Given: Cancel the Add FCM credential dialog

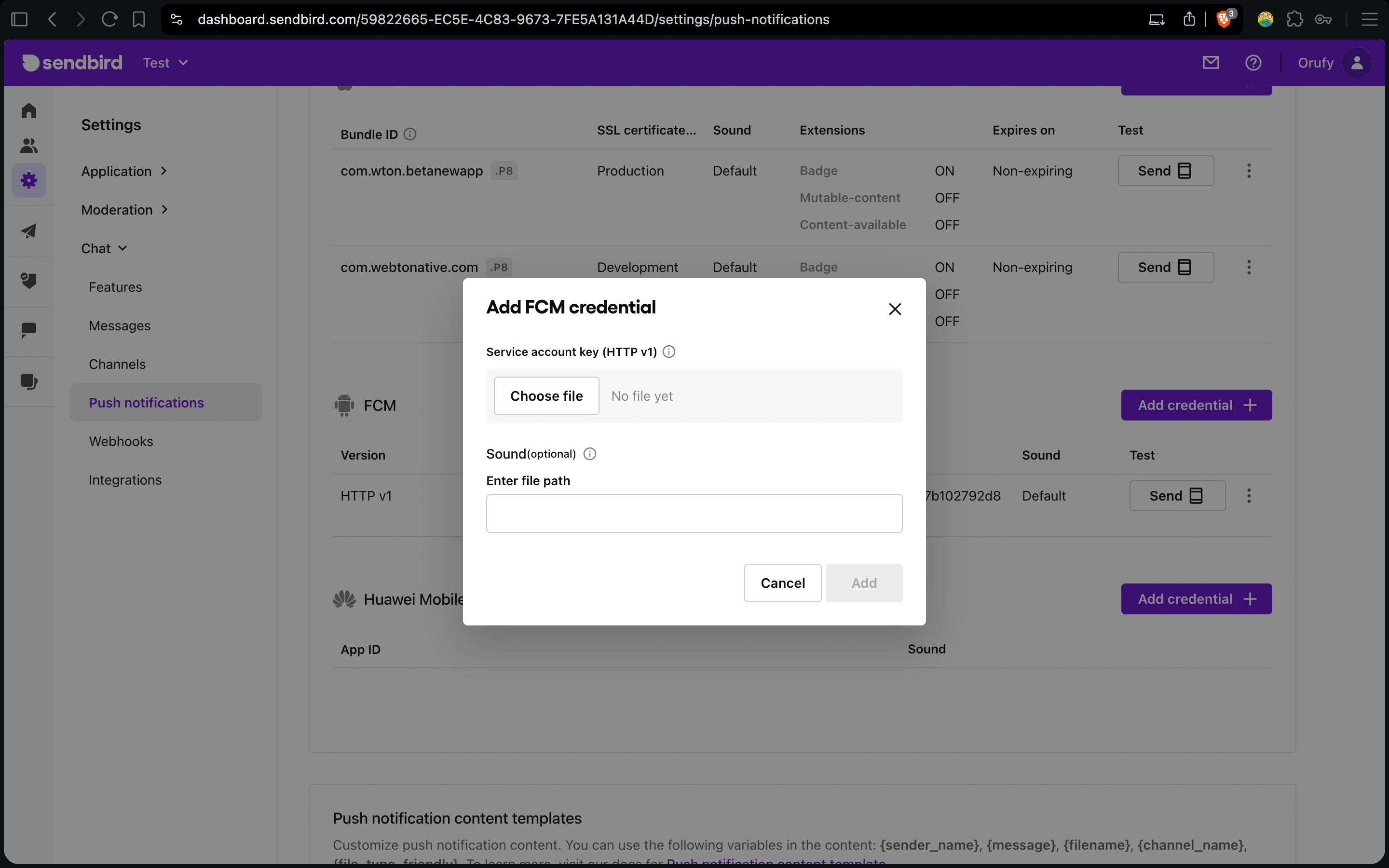Looking at the screenshot, I should pyautogui.click(x=782, y=583).
